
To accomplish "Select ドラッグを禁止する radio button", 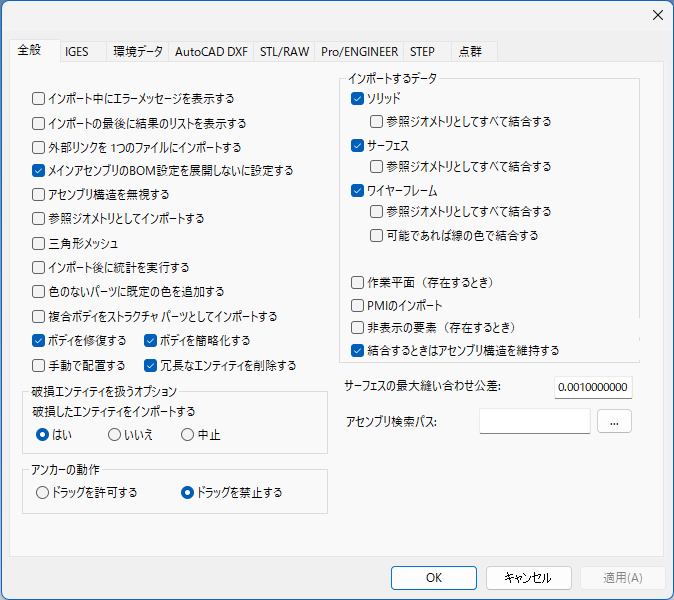I will [x=187, y=492].
